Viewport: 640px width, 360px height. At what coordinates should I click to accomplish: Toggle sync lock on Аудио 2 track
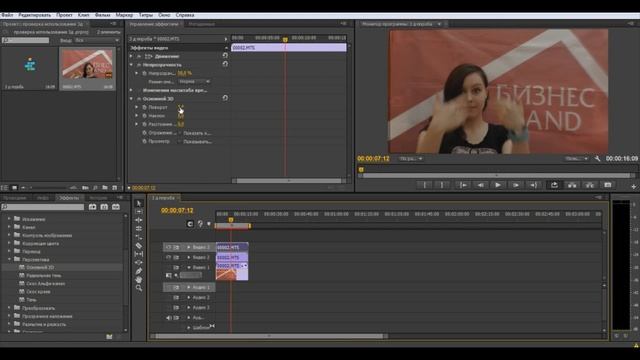point(176,298)
